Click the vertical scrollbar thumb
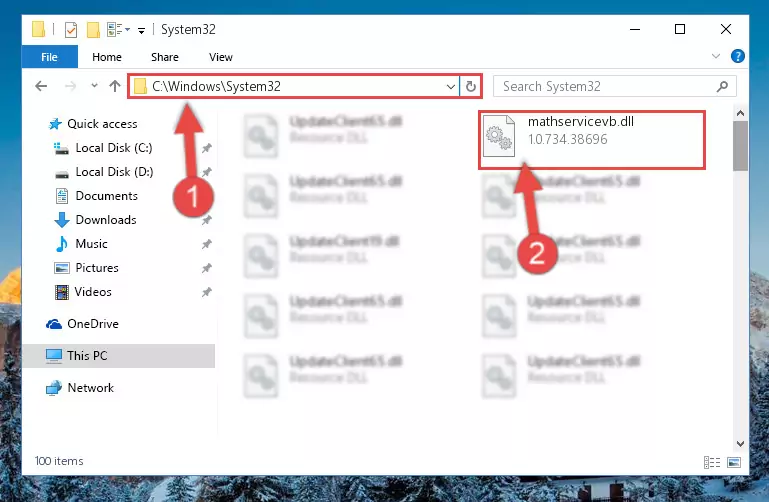The width and height of the screenshot is (769, 502). 740,146
